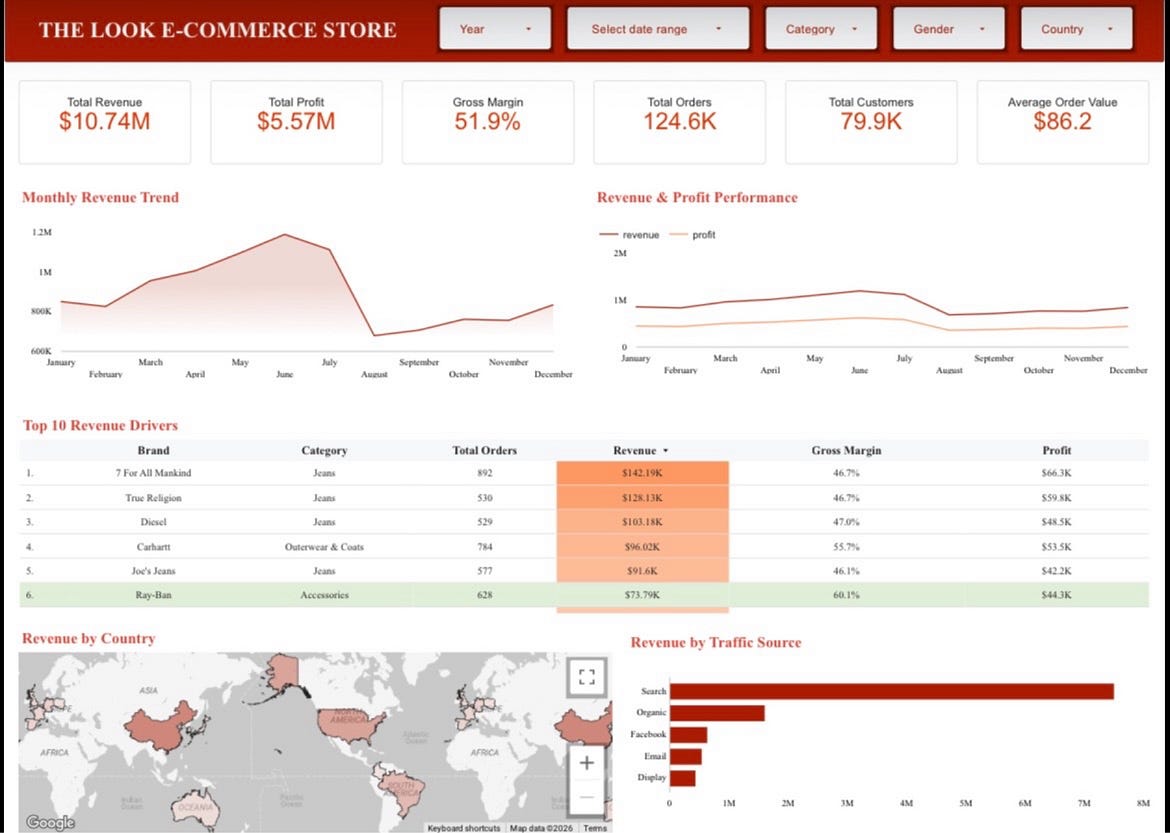Click the Gross Margin 51.9% scorecard

(488, 122)
